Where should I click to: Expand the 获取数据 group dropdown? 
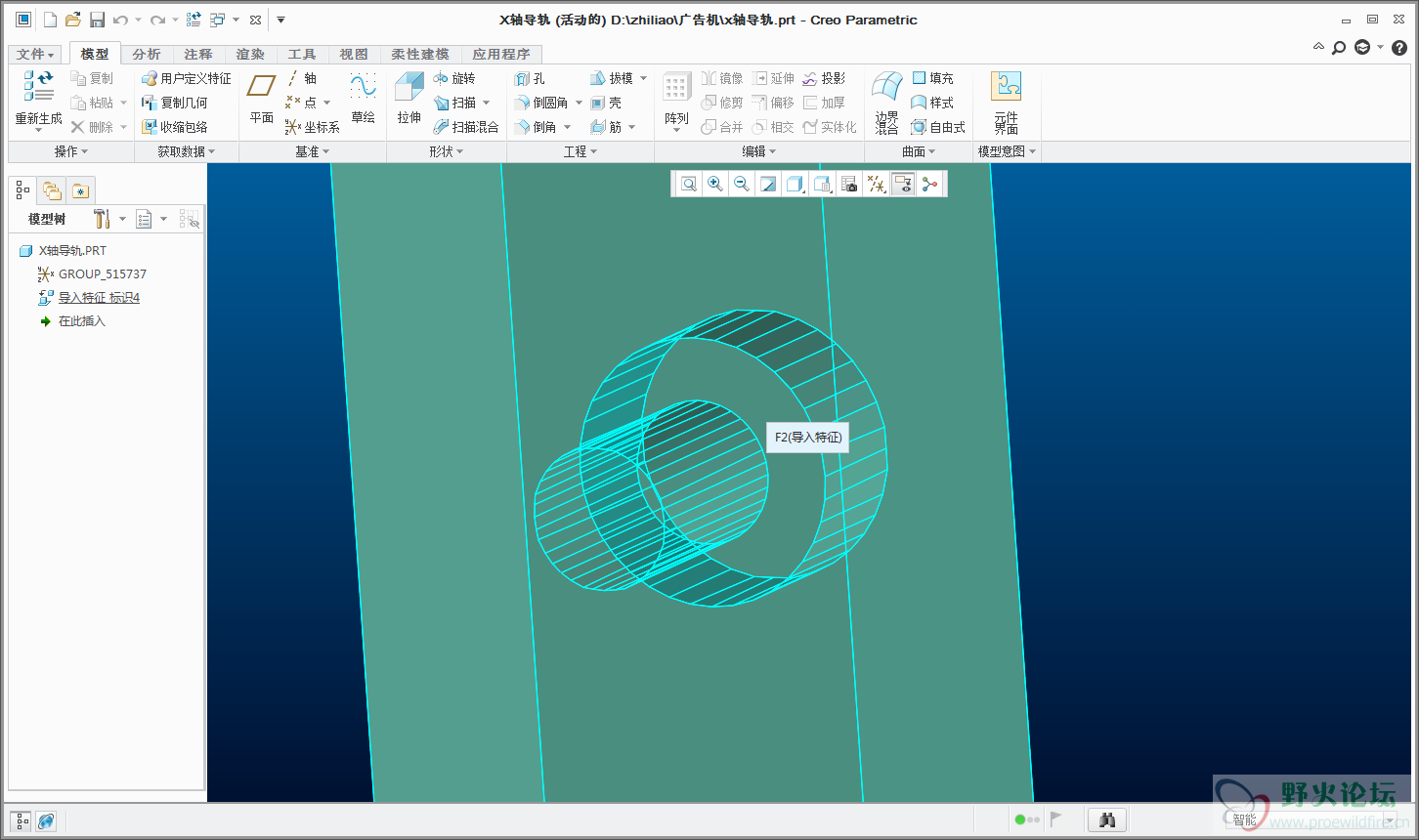186,151
